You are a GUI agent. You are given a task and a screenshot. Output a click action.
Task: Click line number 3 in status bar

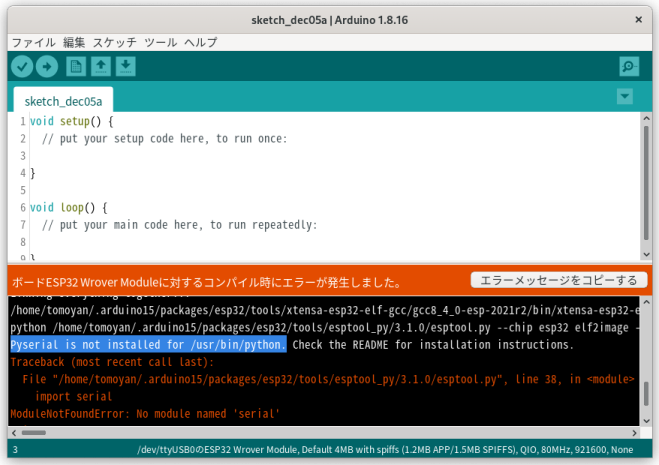(x=15, y=450)
